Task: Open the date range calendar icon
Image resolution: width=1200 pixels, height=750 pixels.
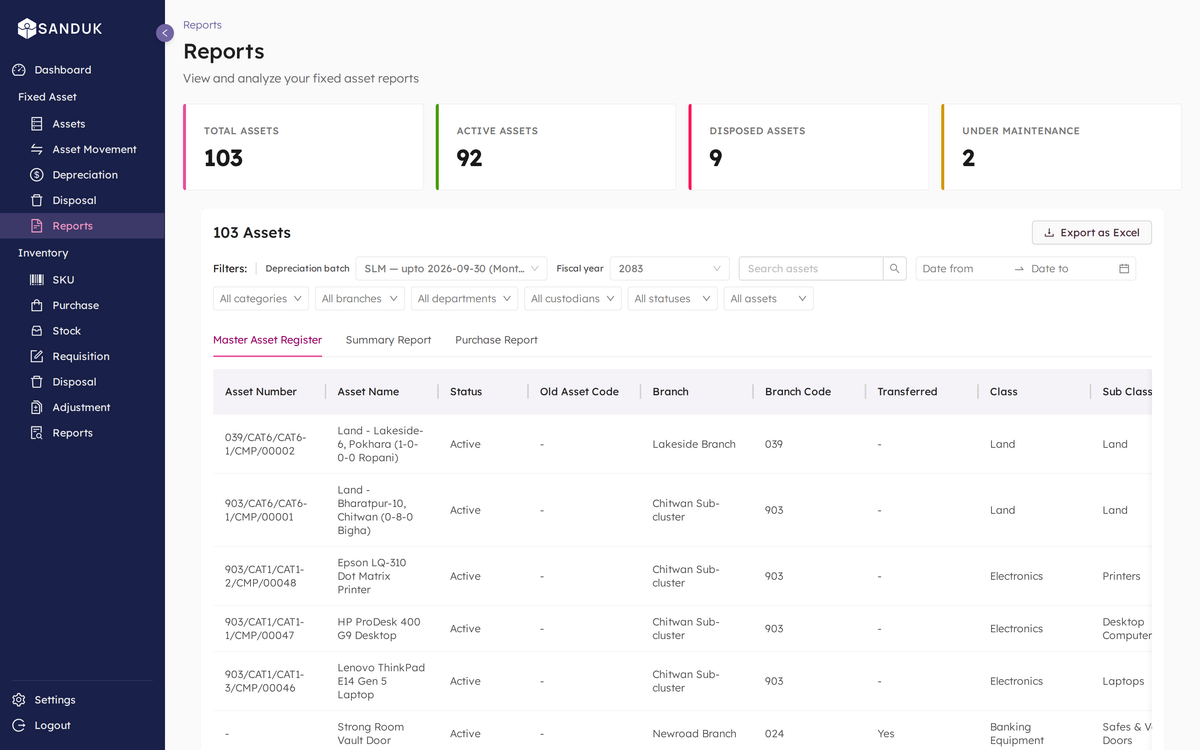Action: (1124, 269)
